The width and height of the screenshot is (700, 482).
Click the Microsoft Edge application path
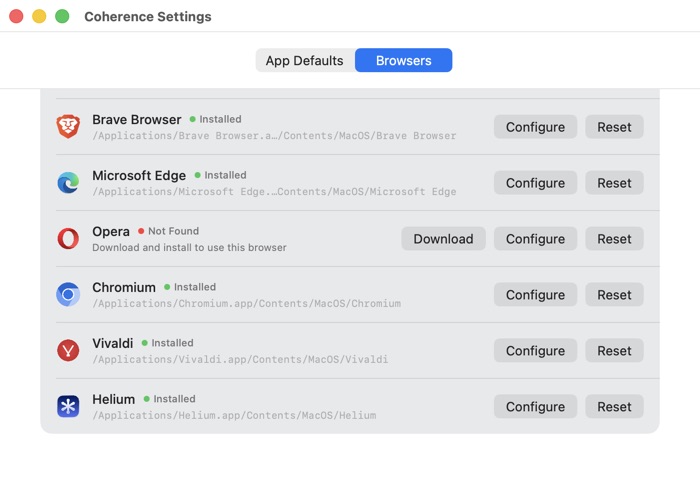click(274, 191)
